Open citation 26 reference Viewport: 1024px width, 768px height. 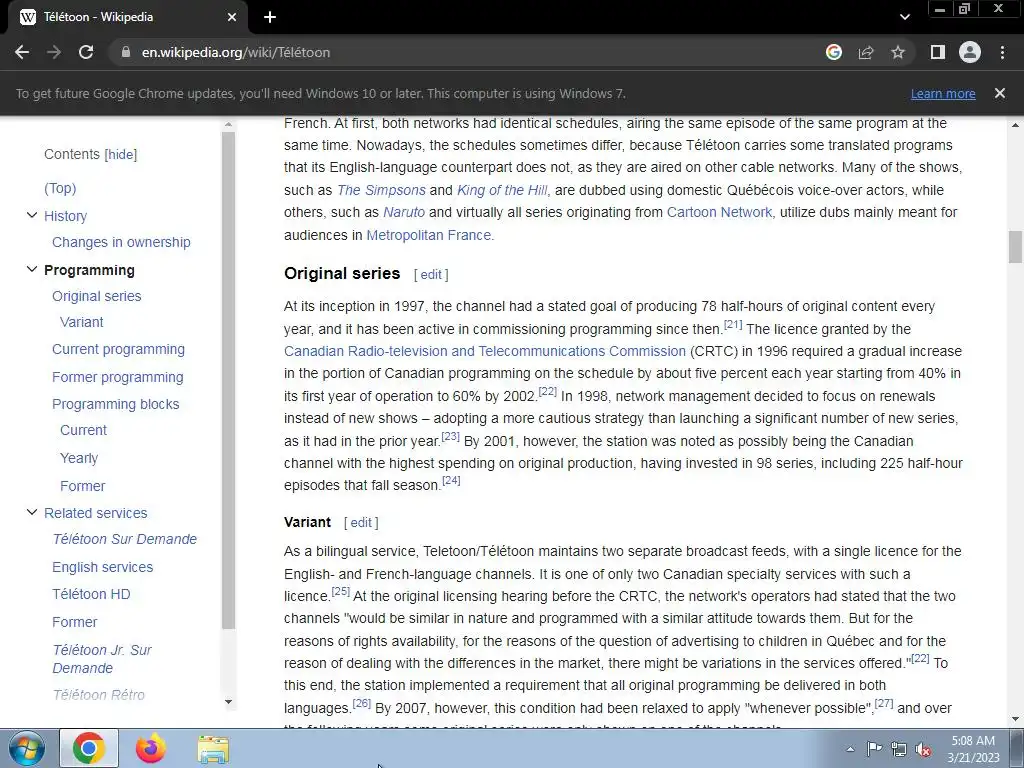point(362,703)
